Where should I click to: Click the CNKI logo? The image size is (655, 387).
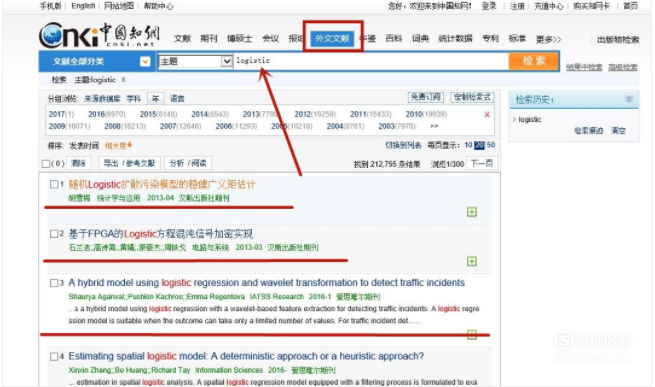[99, 35]
